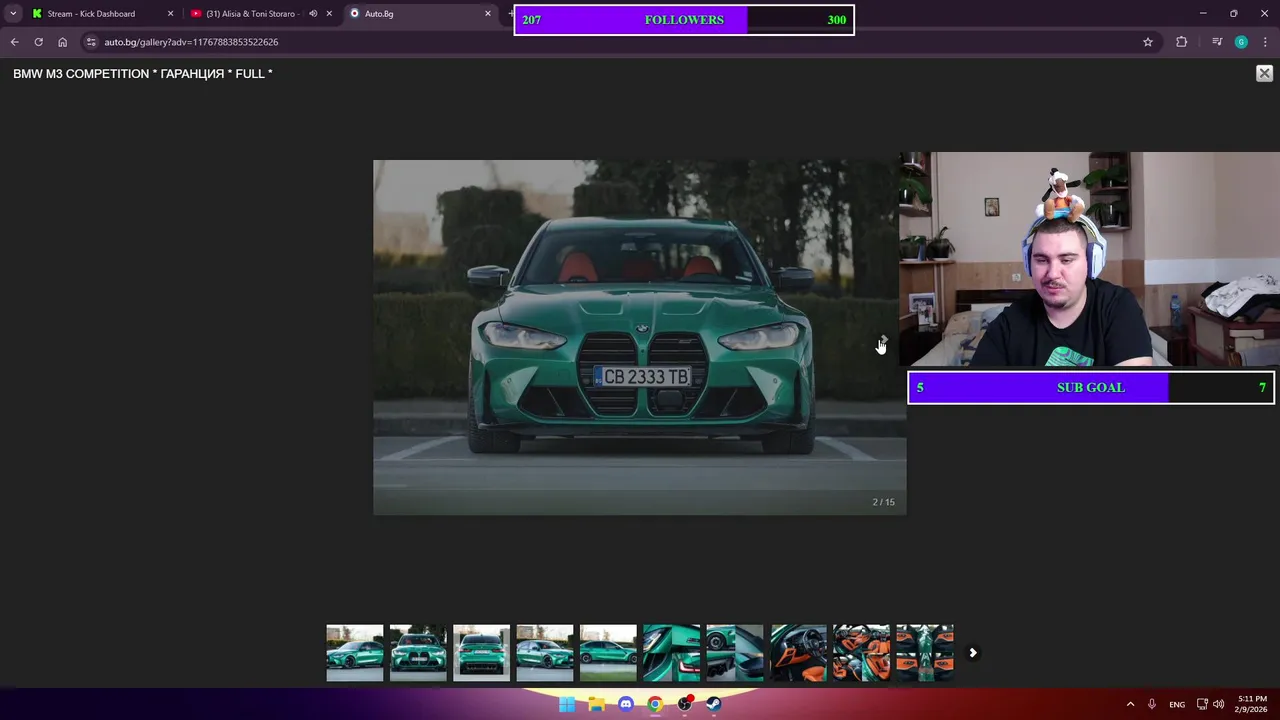Open the Chrome three-dot menu
Image resolution: width=1280 pixels, height=720 pixels.
point(1265,42)
